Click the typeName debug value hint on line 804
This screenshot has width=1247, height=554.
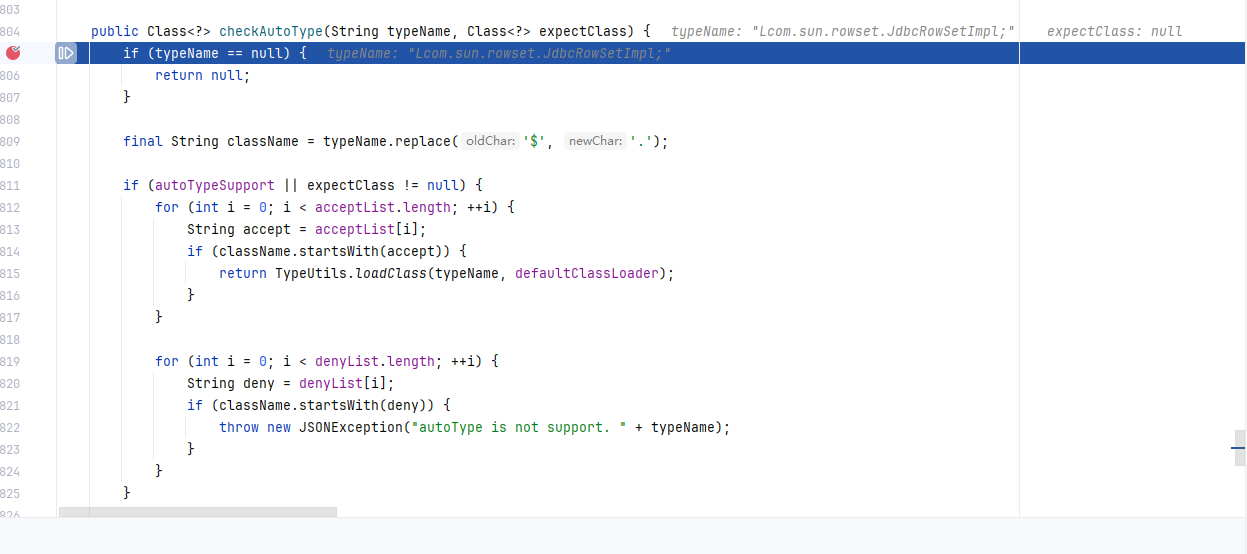[843, 31]
